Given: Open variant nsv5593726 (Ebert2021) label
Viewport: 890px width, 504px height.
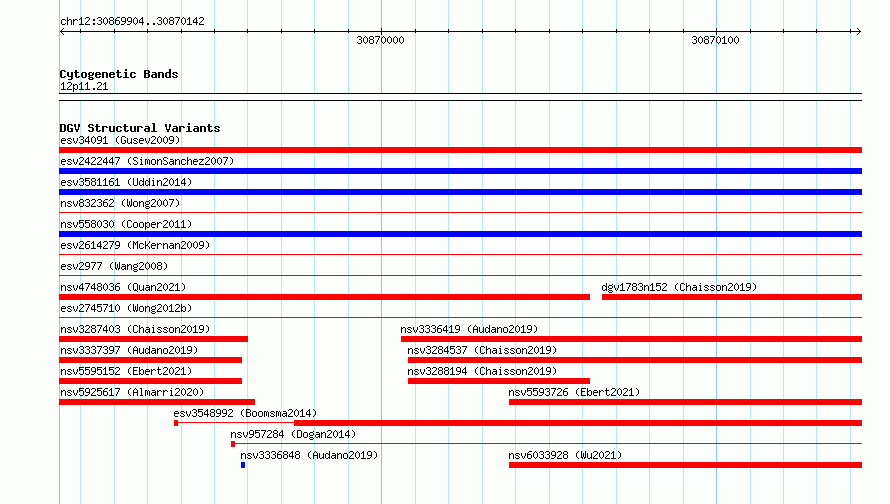Looking at the screenshot, I should coord(574,392).
